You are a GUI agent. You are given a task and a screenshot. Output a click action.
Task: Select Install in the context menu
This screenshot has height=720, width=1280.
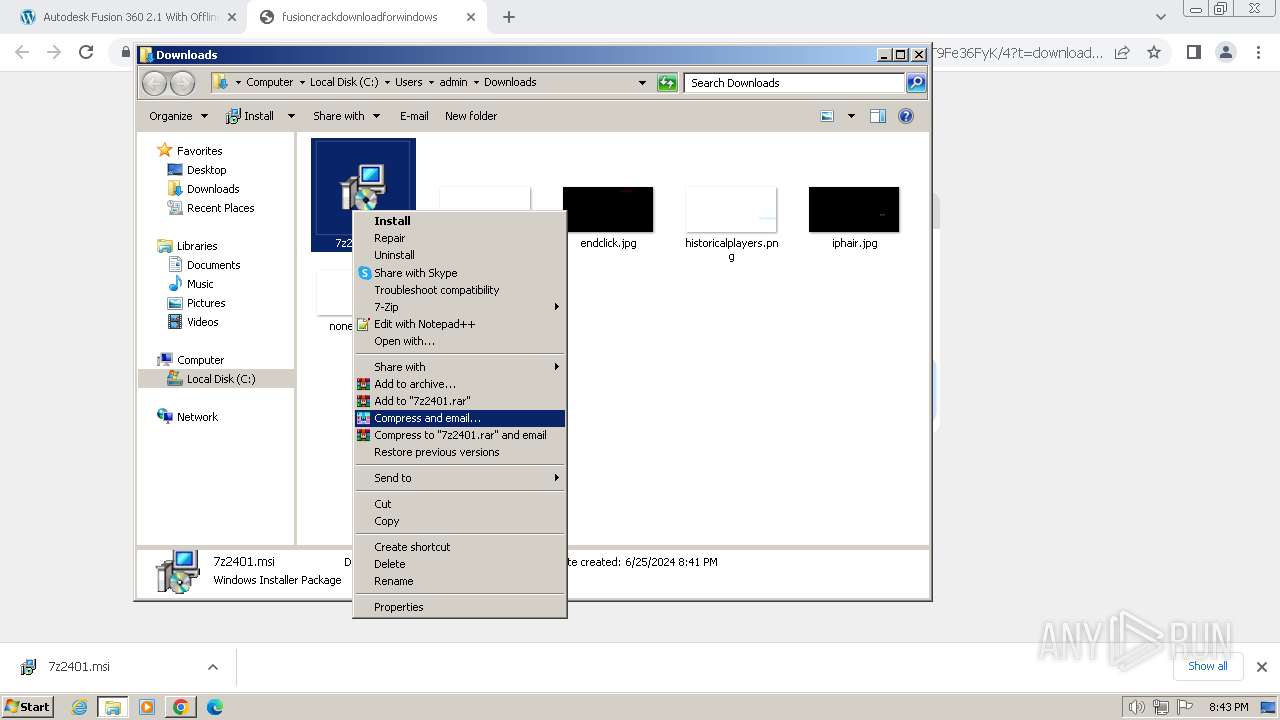click(x=460, y=221)
